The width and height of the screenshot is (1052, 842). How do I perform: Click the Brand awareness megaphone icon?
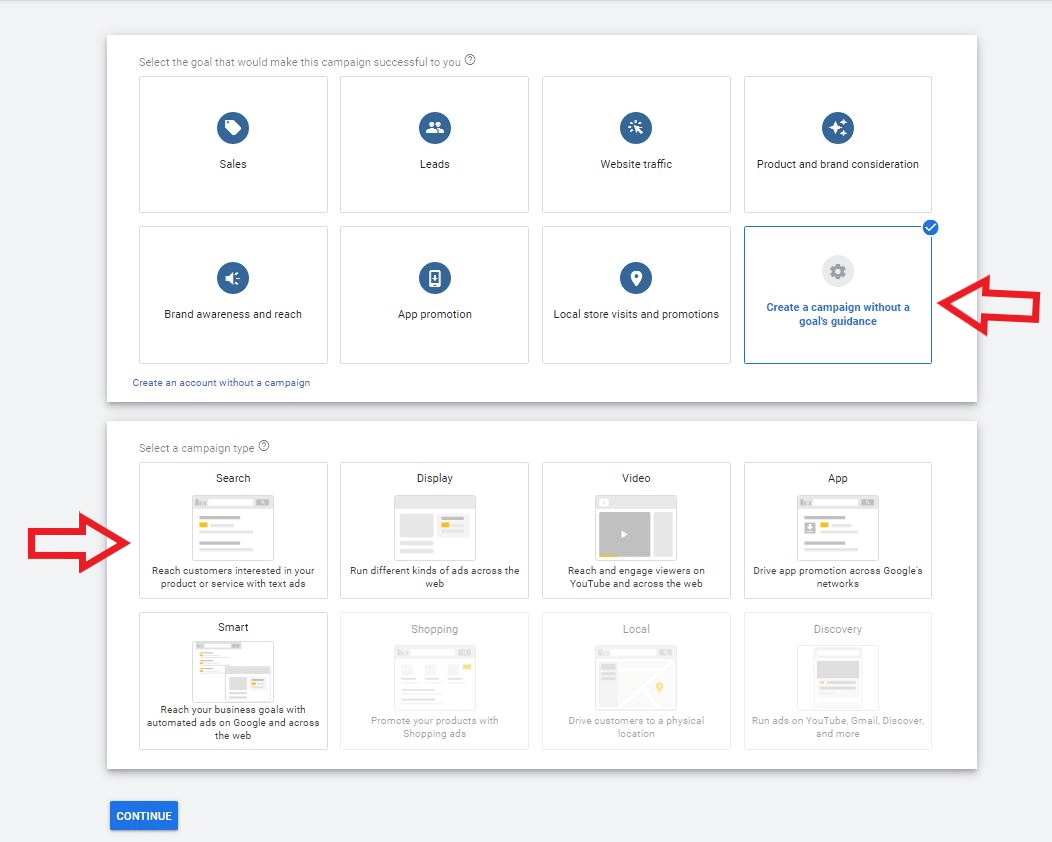tap(233, 278)
